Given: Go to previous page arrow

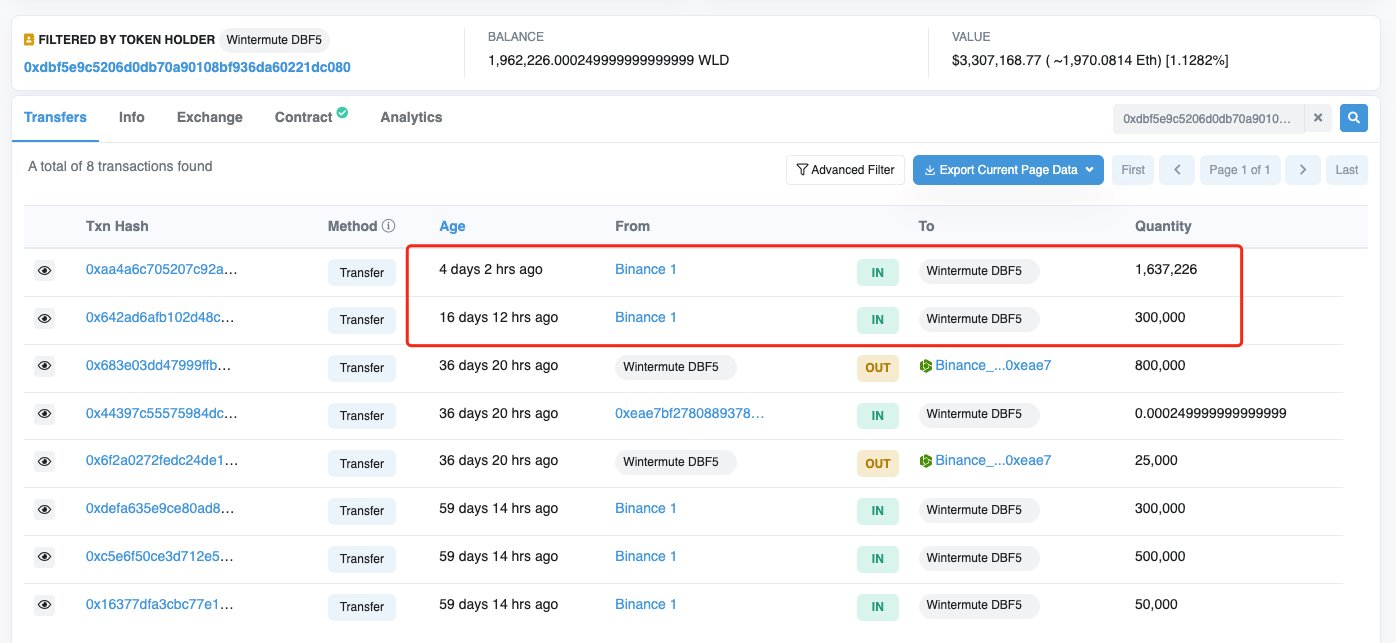Looking at the screenshot, I should (x=1177, y=170).
